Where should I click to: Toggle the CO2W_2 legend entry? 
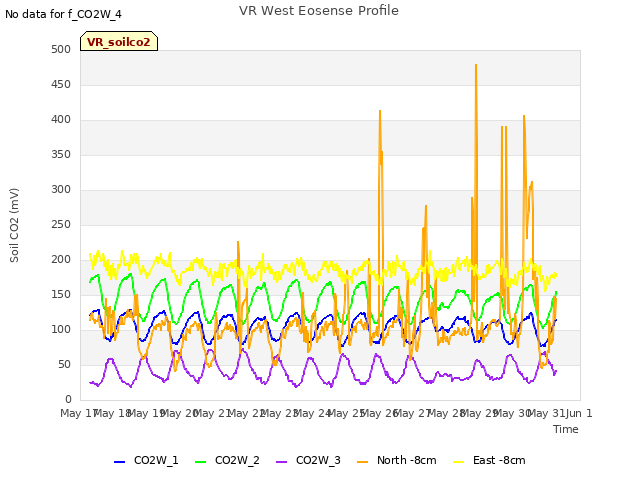coord(227,460)
